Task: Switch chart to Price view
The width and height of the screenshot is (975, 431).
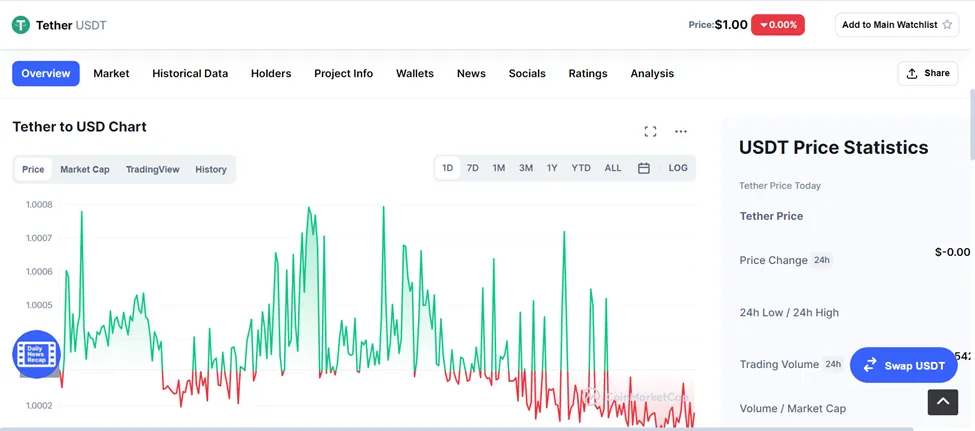Action: 33,169
